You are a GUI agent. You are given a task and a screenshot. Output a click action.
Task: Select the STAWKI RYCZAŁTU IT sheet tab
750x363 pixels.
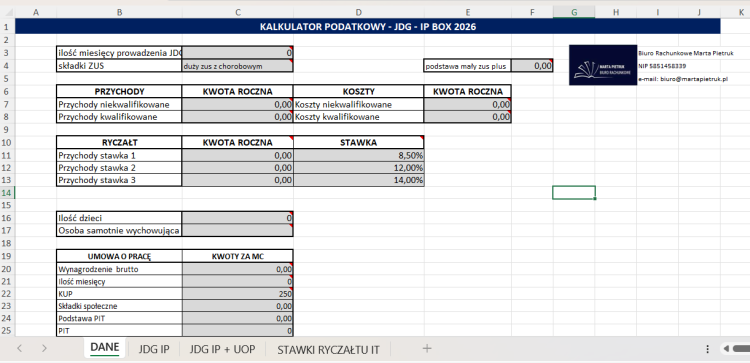(x=328, y=349)
